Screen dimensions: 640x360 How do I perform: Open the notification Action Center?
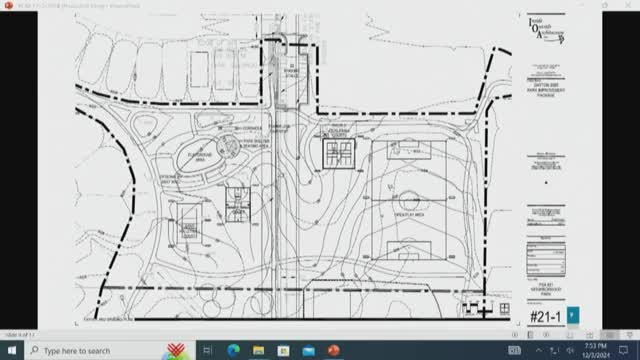click(x=623, y=350)
